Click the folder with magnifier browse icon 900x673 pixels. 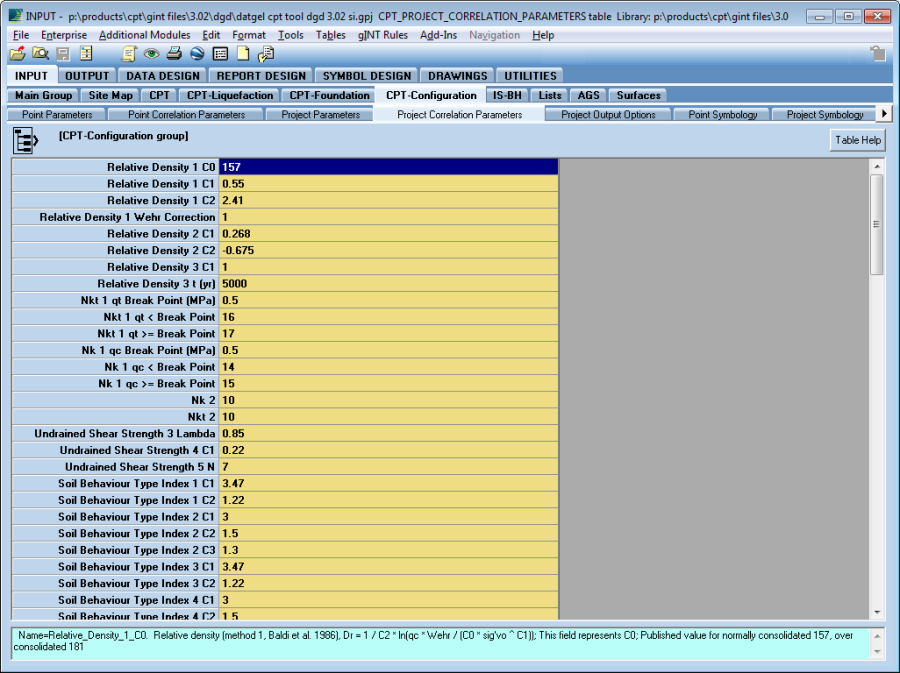coord(40,54)
